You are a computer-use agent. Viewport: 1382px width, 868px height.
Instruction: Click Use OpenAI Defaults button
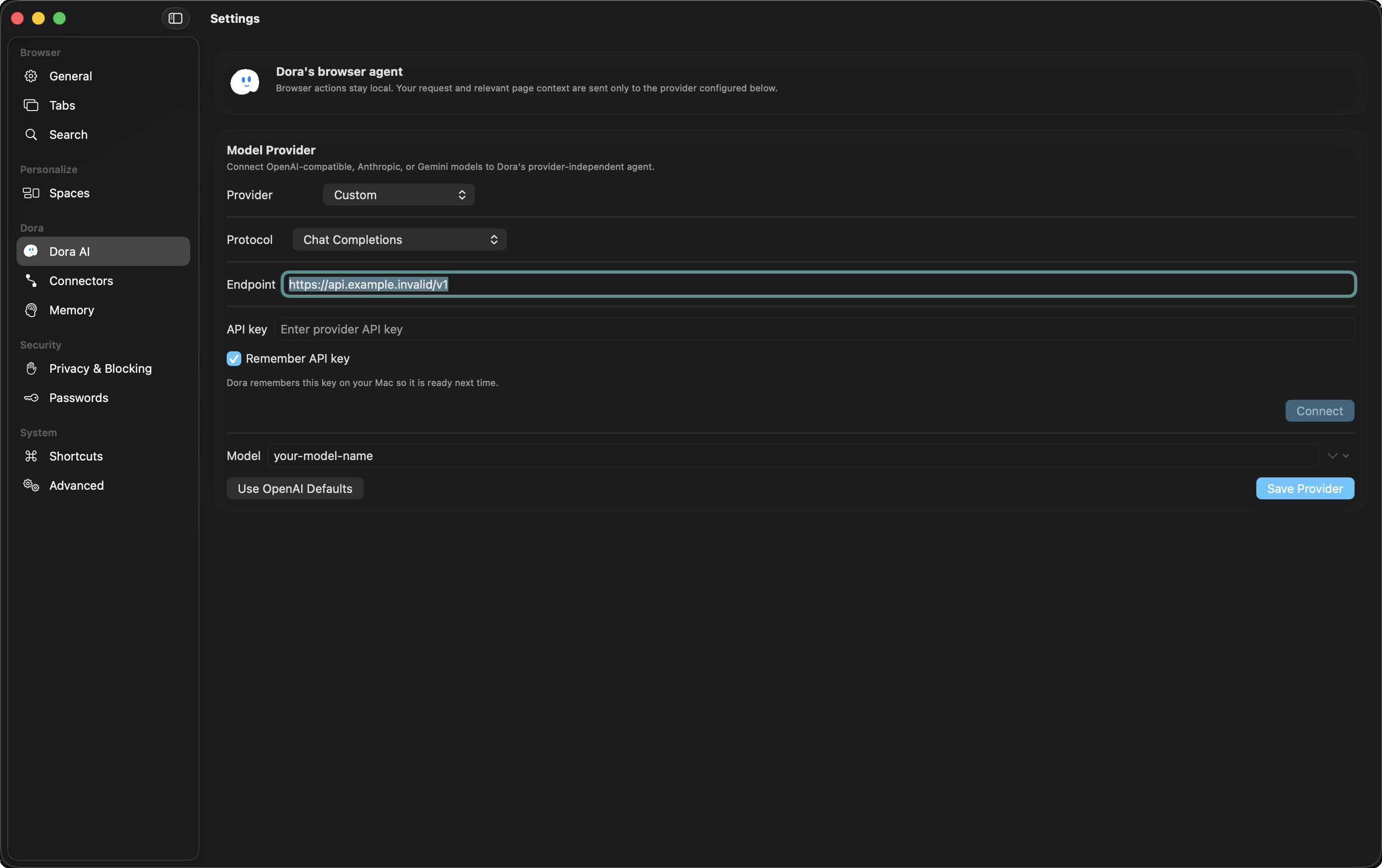pos(295,489)
